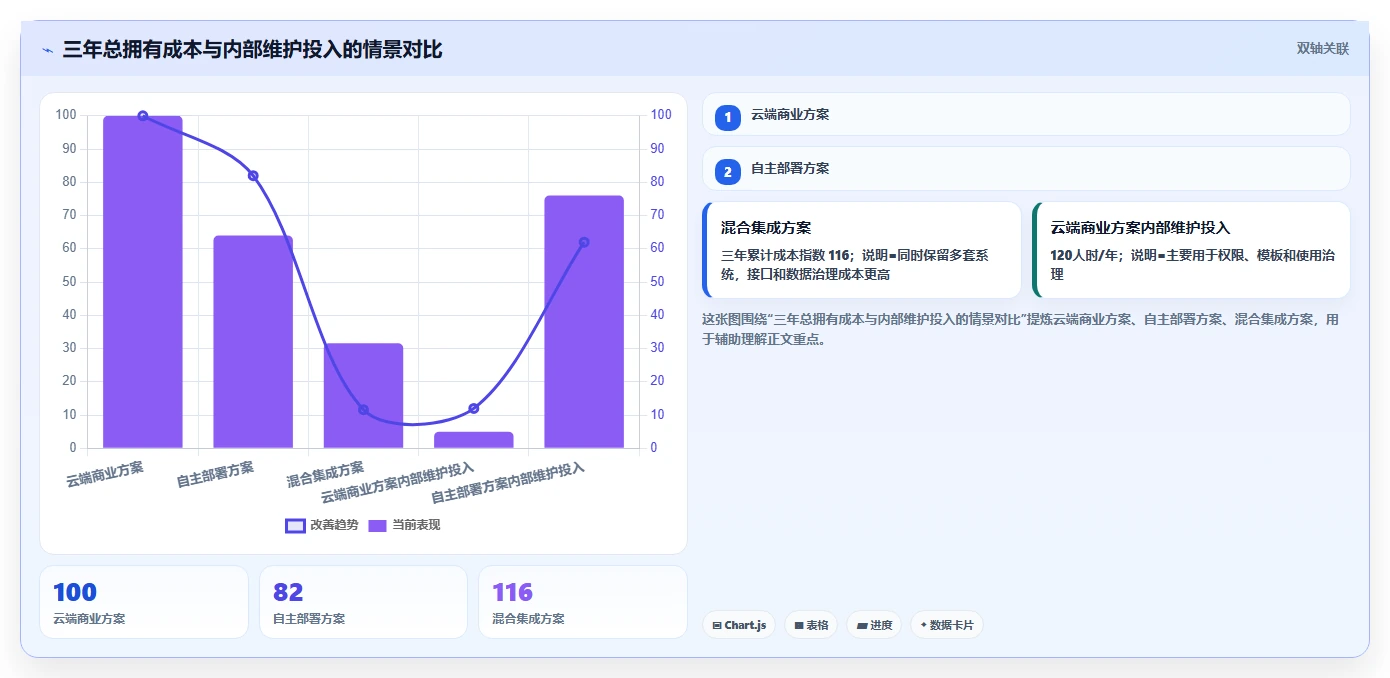Image resolution: width=1390 pixels, height=678 pixels.
Task: Click the x-axis label 混合集成方案
Action: (x=325, y=474)
